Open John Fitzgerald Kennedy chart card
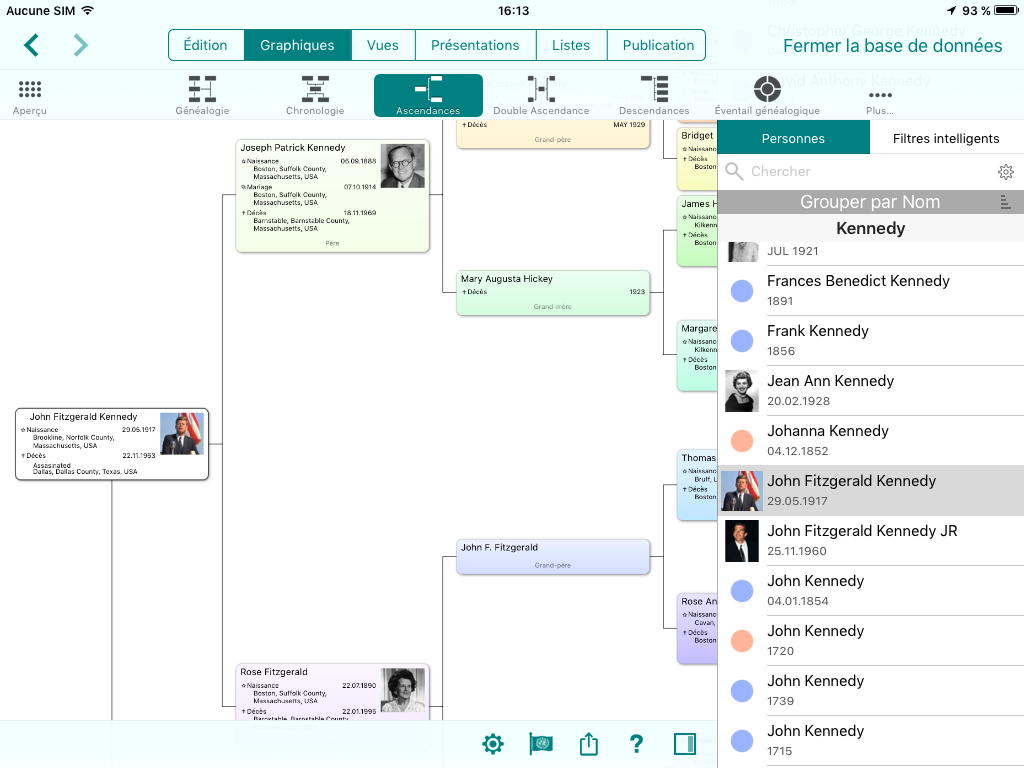The height and width of the screenshot is (768, 1024). [x=112, y=444]
